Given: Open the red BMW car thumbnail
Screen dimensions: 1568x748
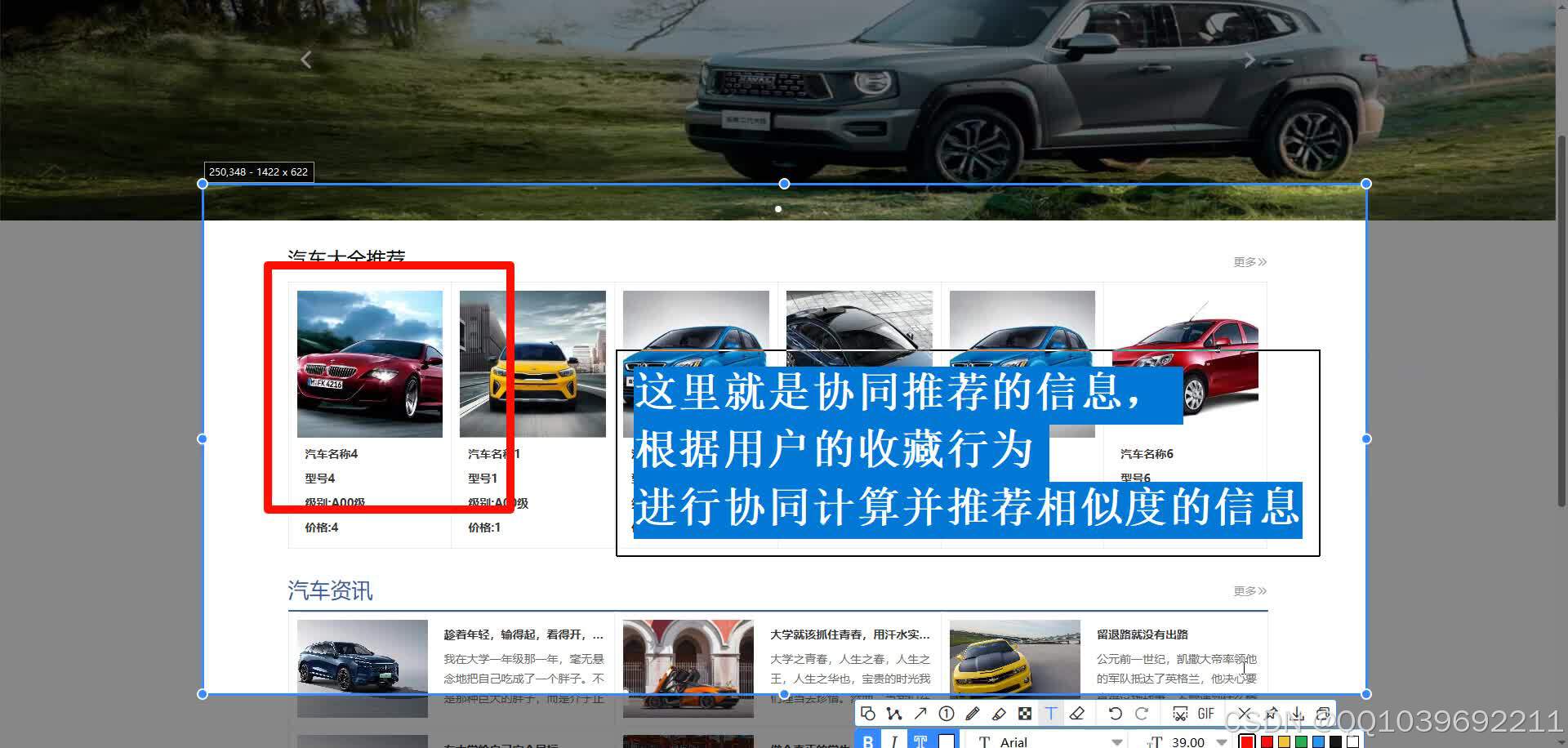Looking at the screenshot, I should pos(370,363).
